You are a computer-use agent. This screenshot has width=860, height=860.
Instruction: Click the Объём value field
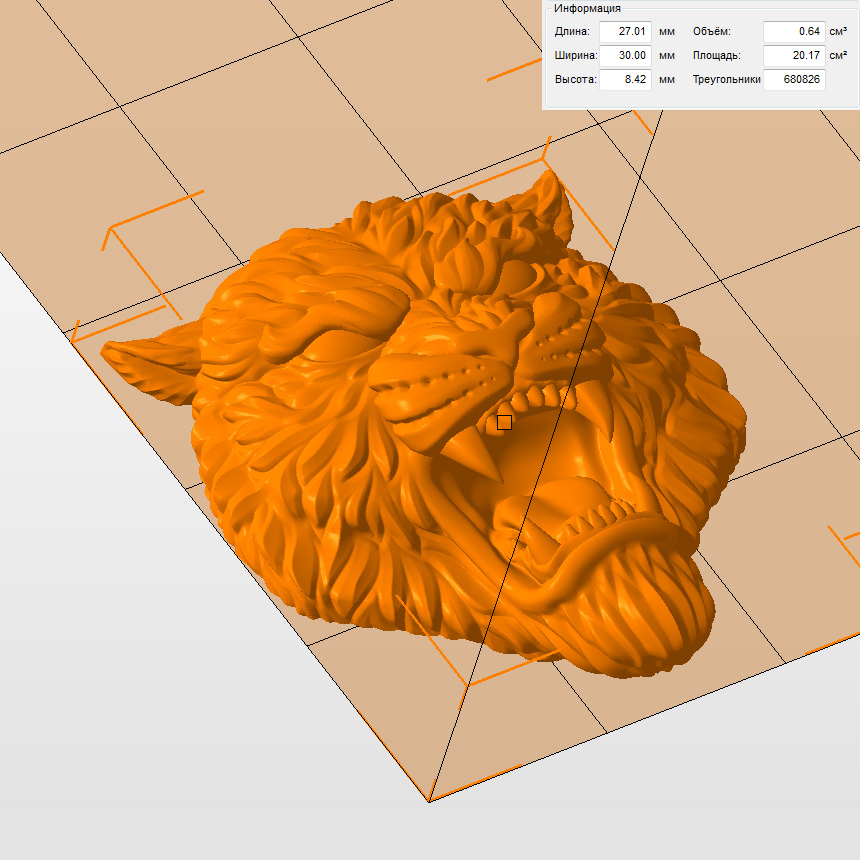point(793,31)
